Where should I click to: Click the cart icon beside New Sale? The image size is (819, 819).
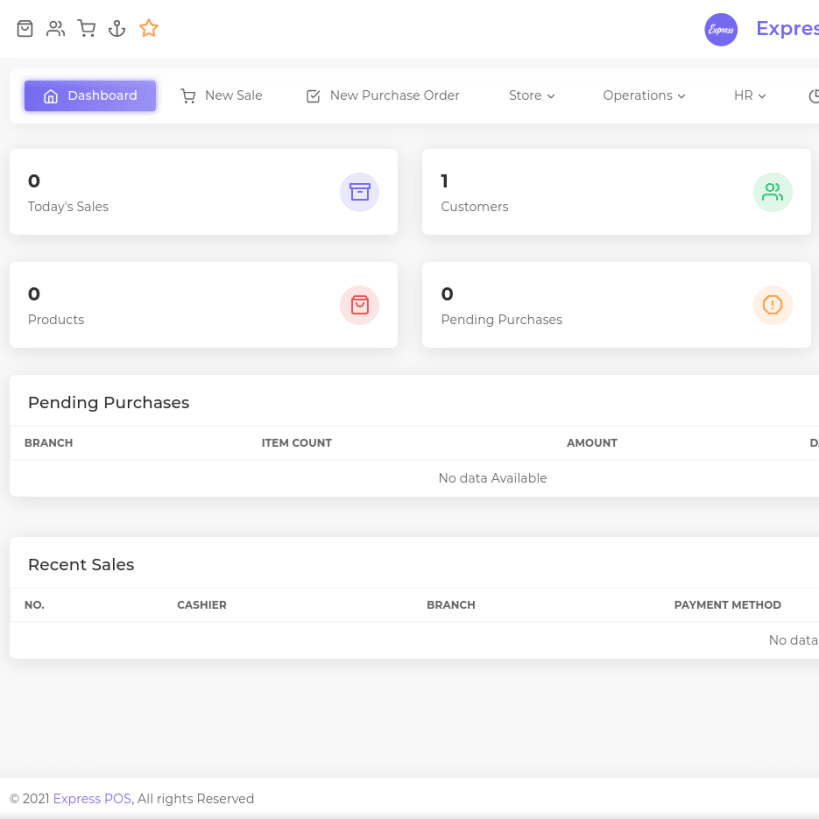point(188,96)
